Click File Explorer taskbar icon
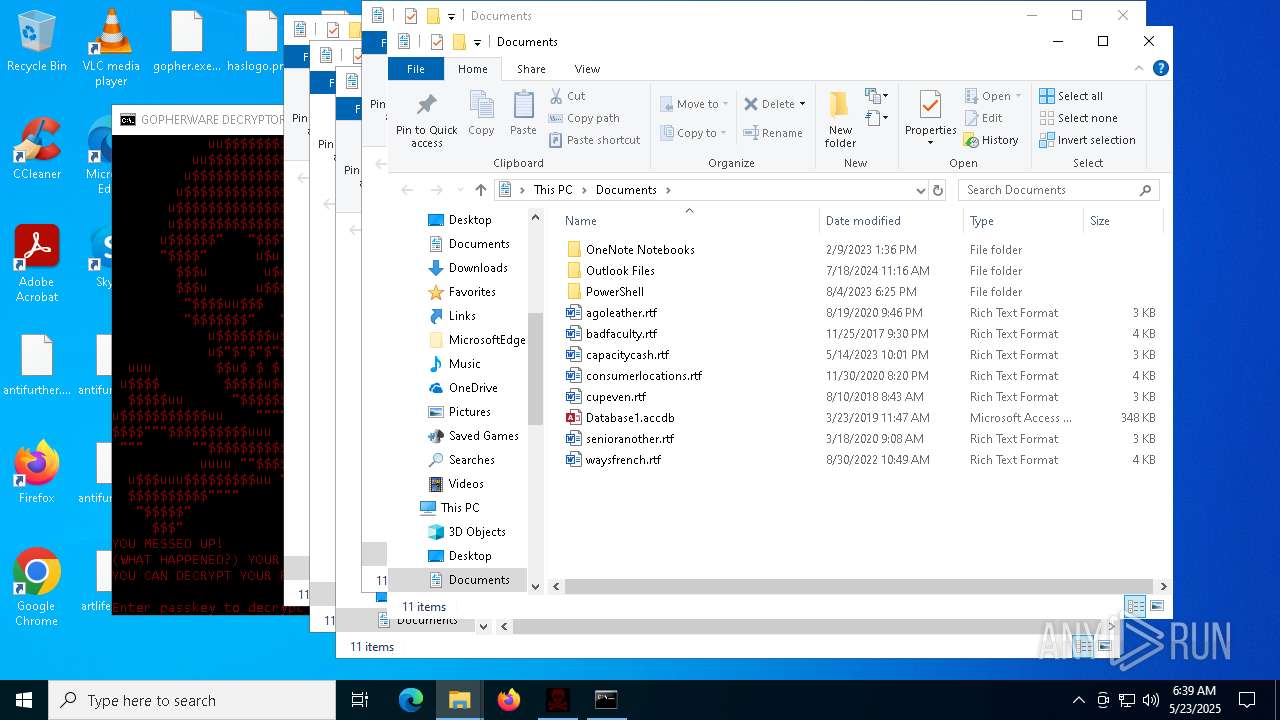The width and height of the screenshot is (1280, 720). 459,700
